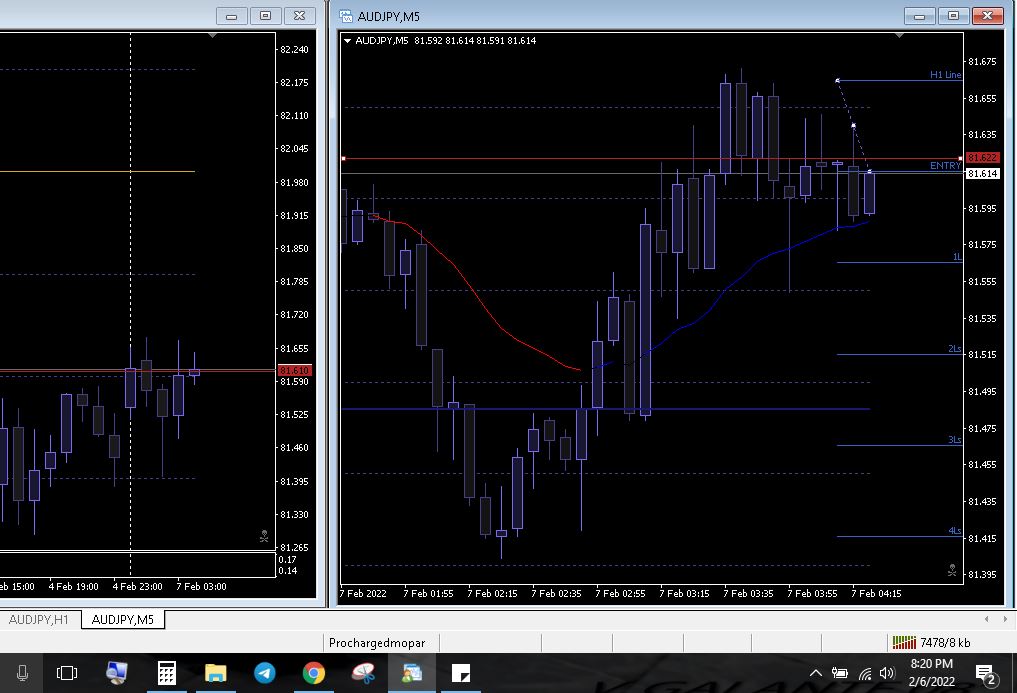
Task: Select the red 81.622 price level line
Action: point(650,158)
